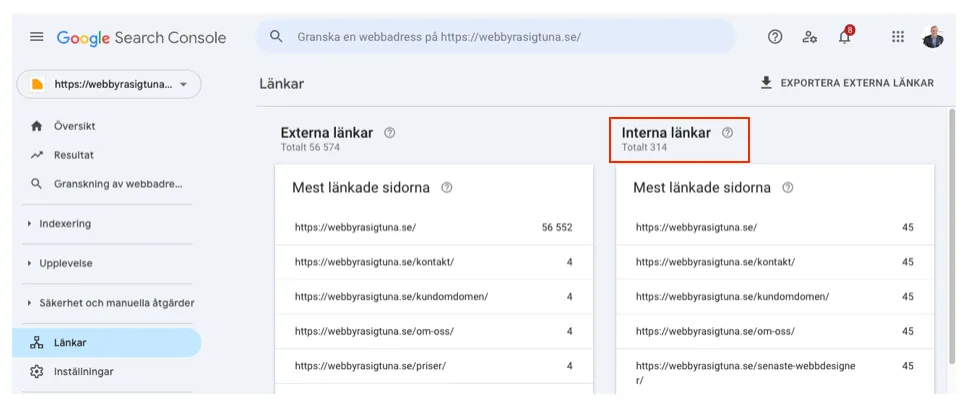The width and height of the screenshot is (967, 407).
Task: Click the Totalt 56 574 text
Action: [x=310, y=148]
